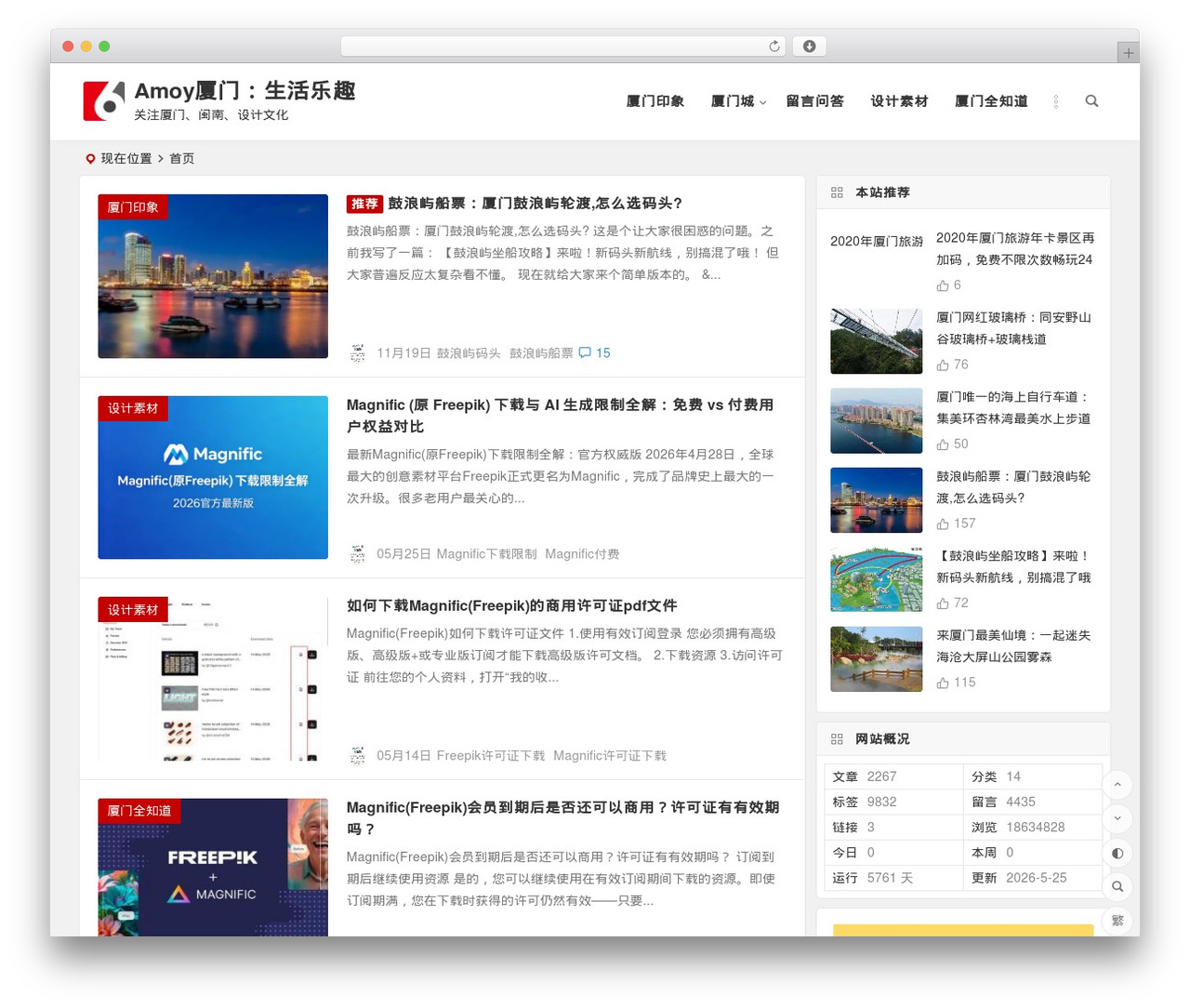Open sidebar link 2020年厦门旅游年卡景区再加码
The height and width of the screenshot is (1008, 1190).
pyautogui.click(x=1015, y=249)
